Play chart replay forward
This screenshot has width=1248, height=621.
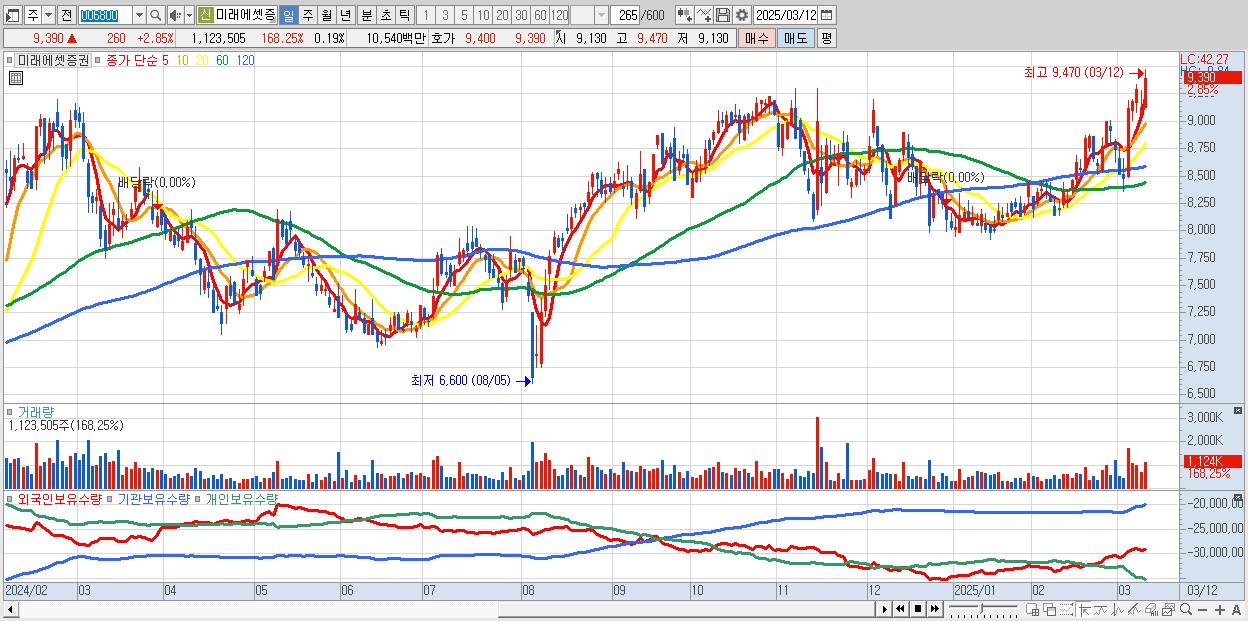point(885,609)
